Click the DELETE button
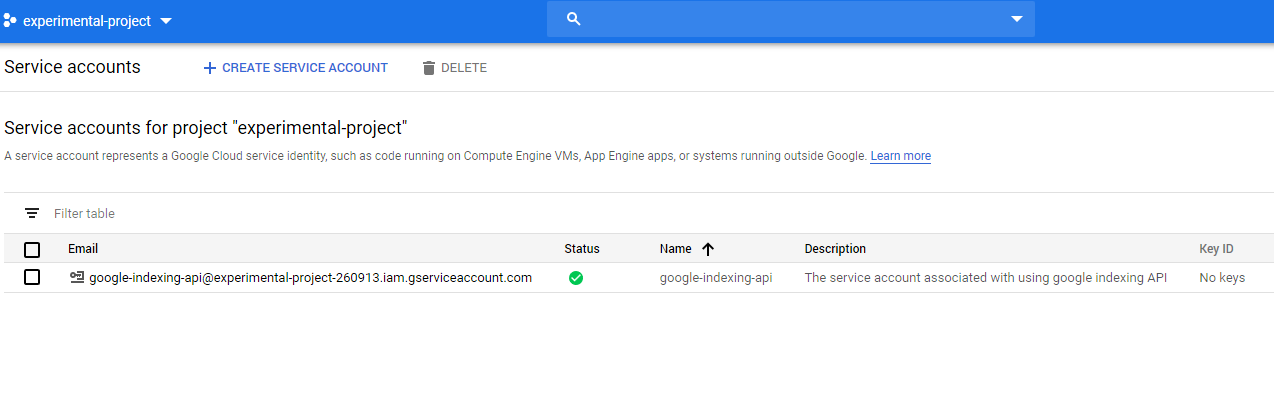The image size is (1274, 401). pos(455,68)
